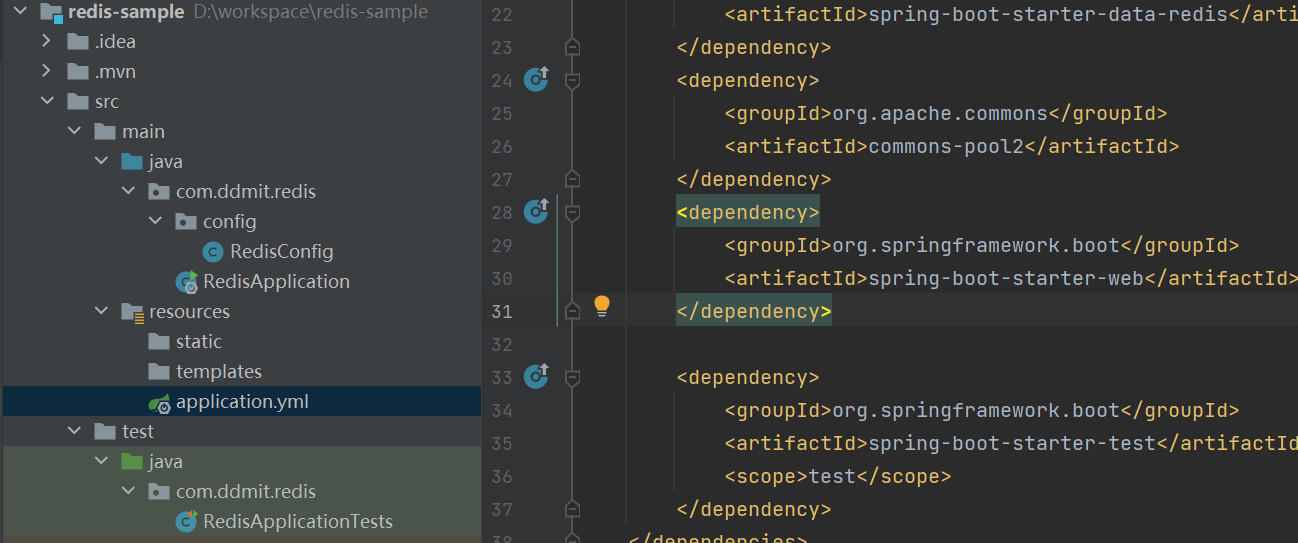Image resolution: width=1298 pixels, height=543 pixels.
Task: Click the project path D:\workspace\redis-sample
Action: (310, 12)
